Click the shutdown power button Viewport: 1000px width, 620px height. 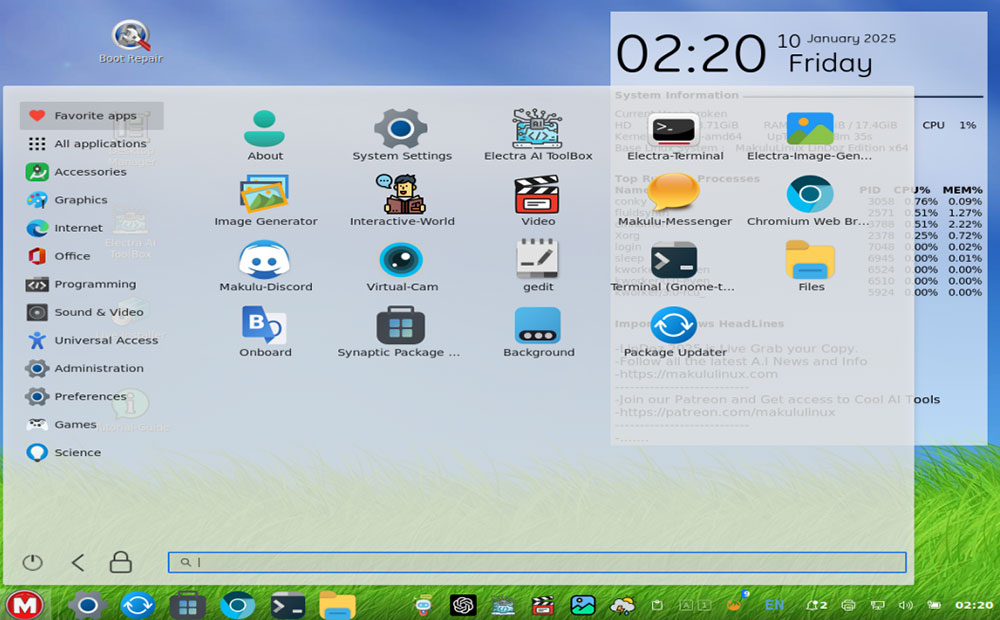point(31,562)
